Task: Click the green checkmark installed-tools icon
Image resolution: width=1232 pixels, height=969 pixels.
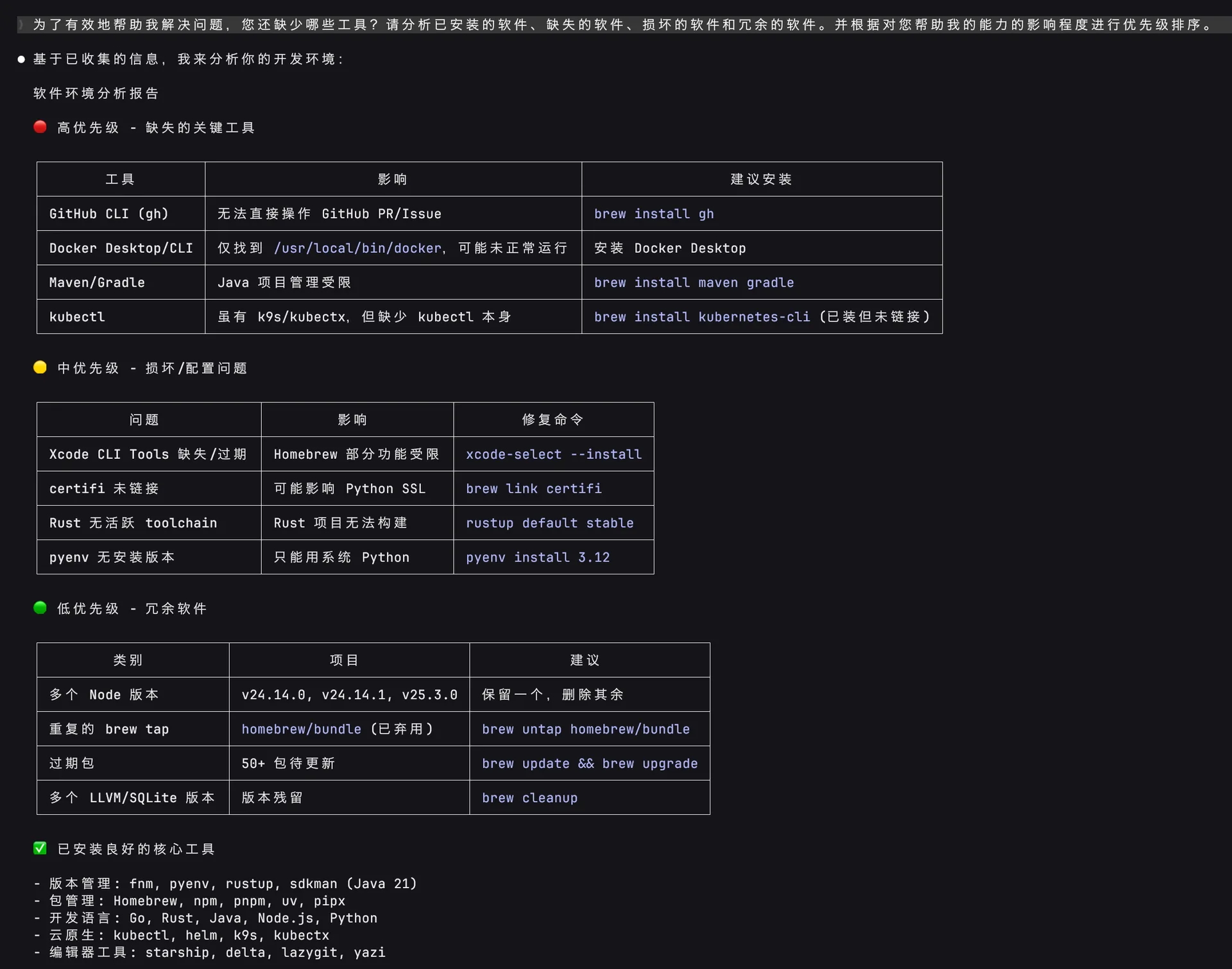Action: click(40, 848)
